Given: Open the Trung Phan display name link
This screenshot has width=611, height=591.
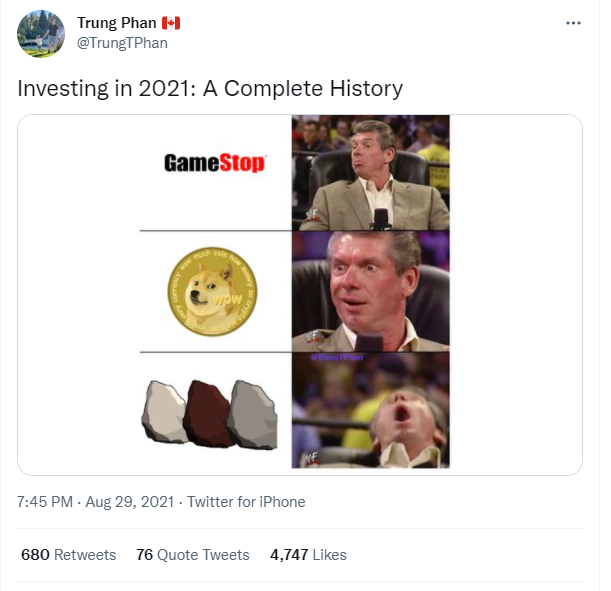Looking at the screenshot, I should pos(115,23).
